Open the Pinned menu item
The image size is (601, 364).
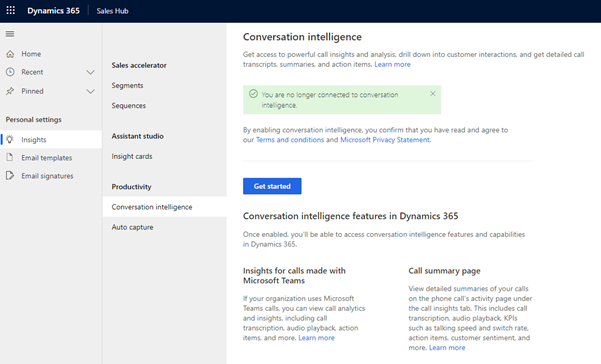click(x=51, y=91)
